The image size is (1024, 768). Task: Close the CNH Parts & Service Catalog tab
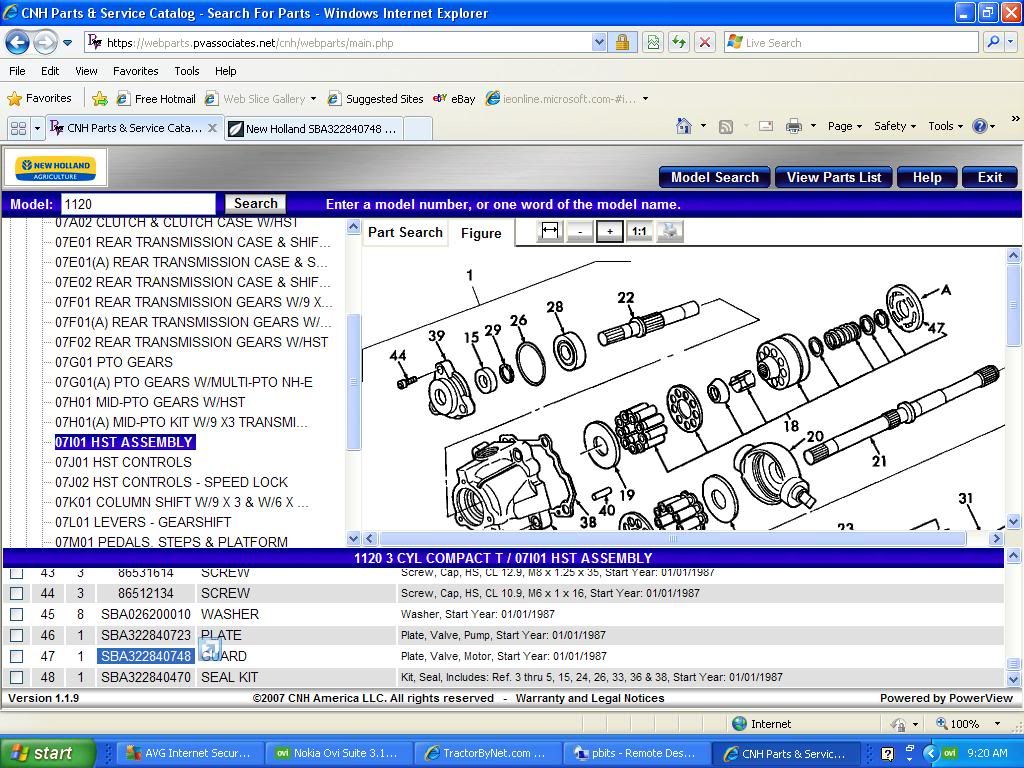point(212,128)
